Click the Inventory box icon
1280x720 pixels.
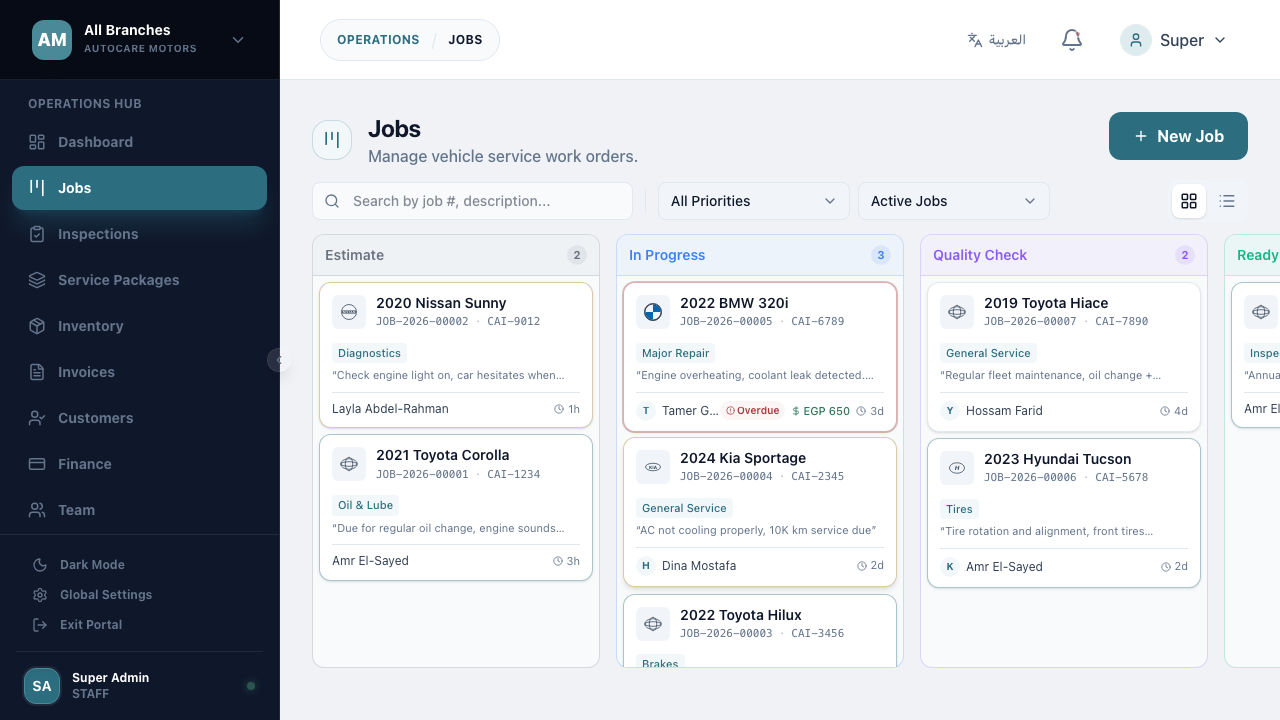pyautogui.click(x=37, y=326)
